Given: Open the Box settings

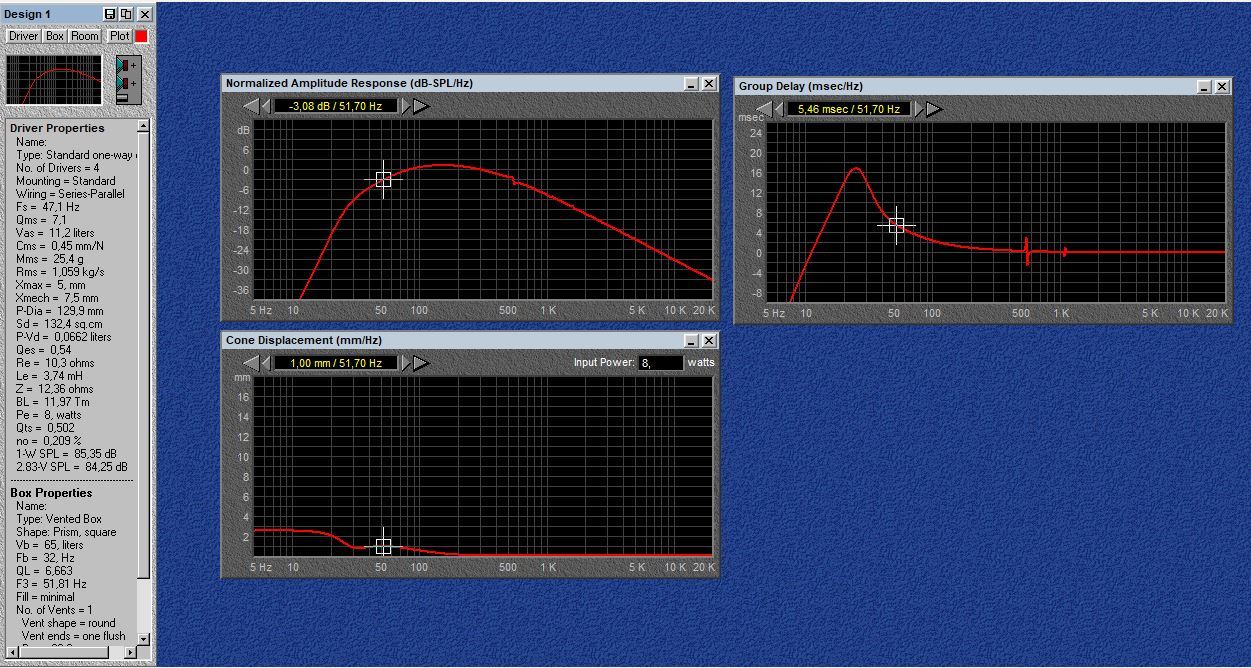Looking at the screenshot, I should click(x=55, y=36).
